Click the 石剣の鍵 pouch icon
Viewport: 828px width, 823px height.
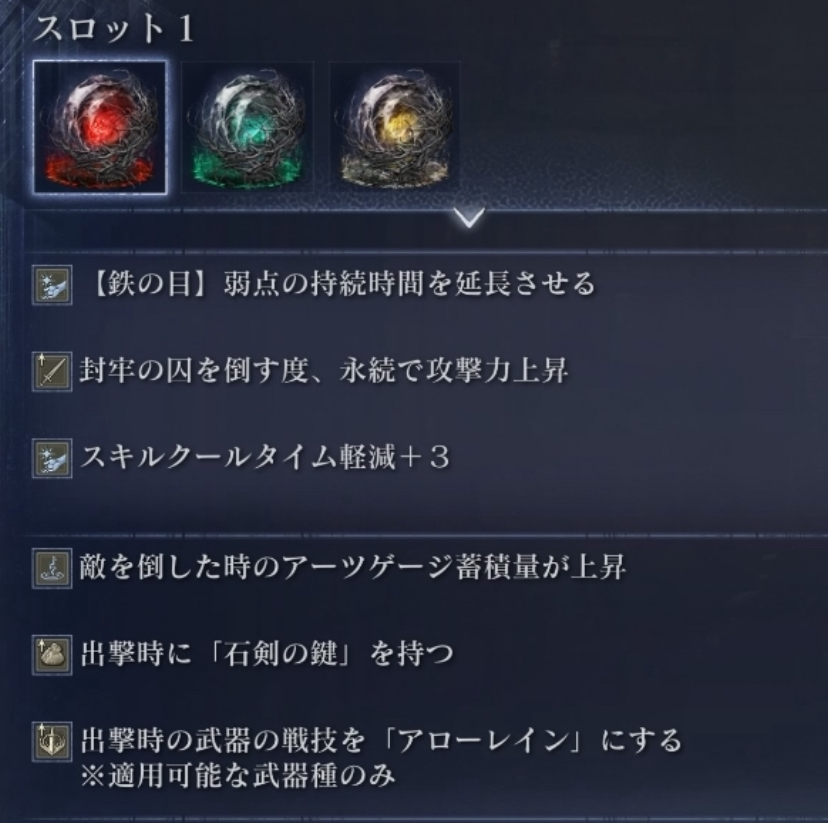point(52,655)
